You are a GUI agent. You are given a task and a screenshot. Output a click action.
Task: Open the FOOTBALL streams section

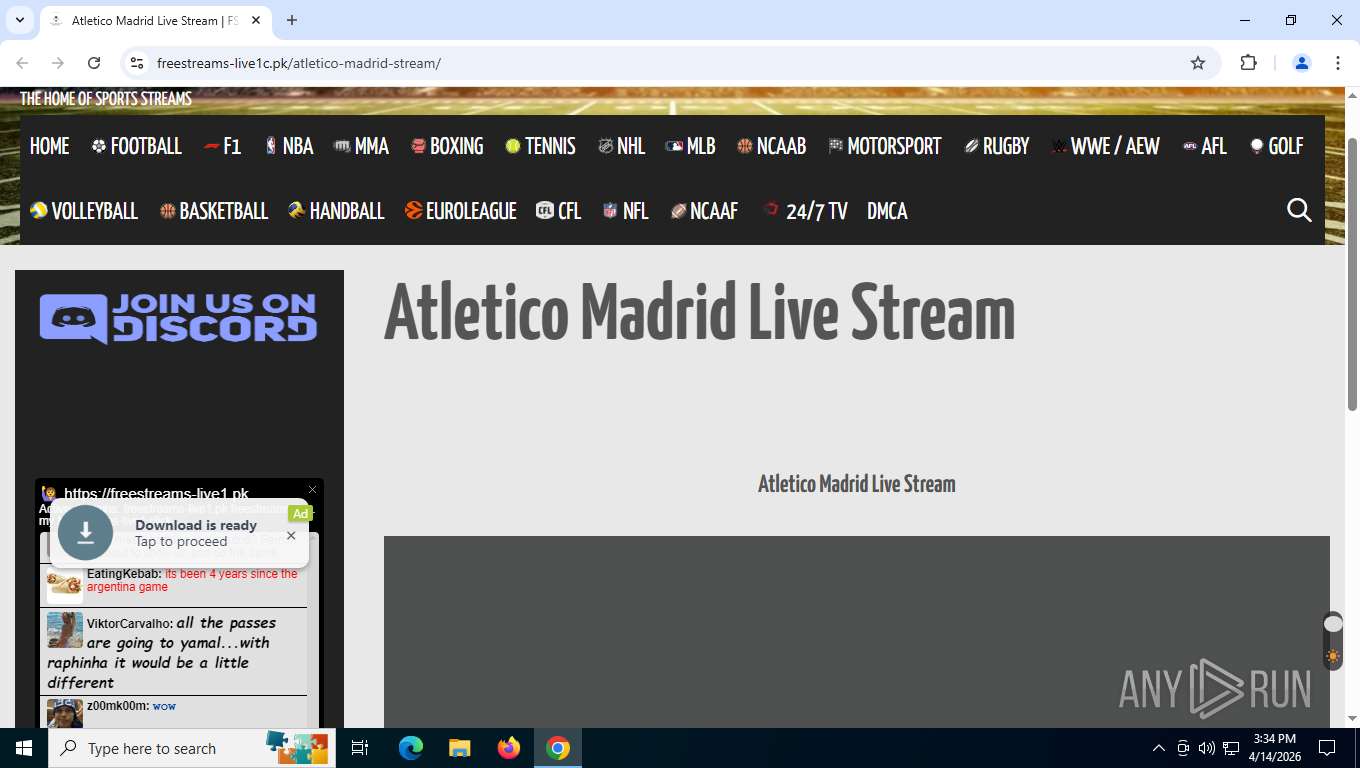(136, 146)
